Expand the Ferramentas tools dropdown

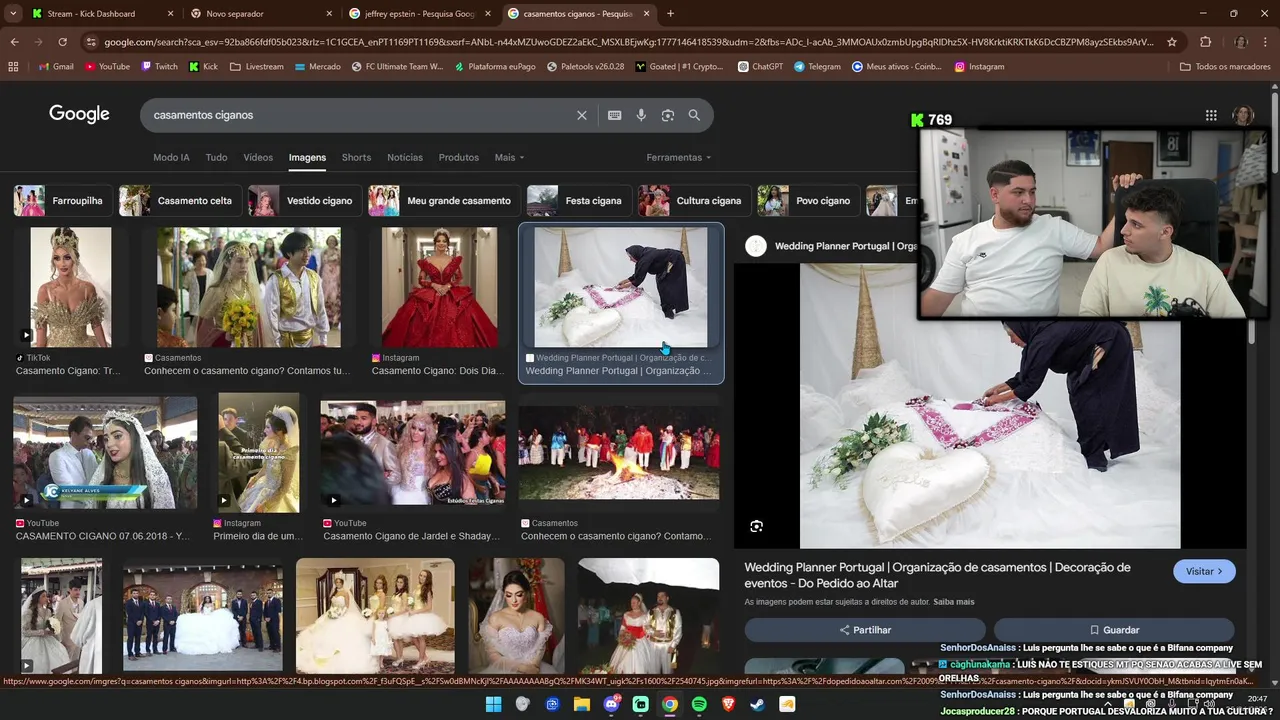pos(679,157)
